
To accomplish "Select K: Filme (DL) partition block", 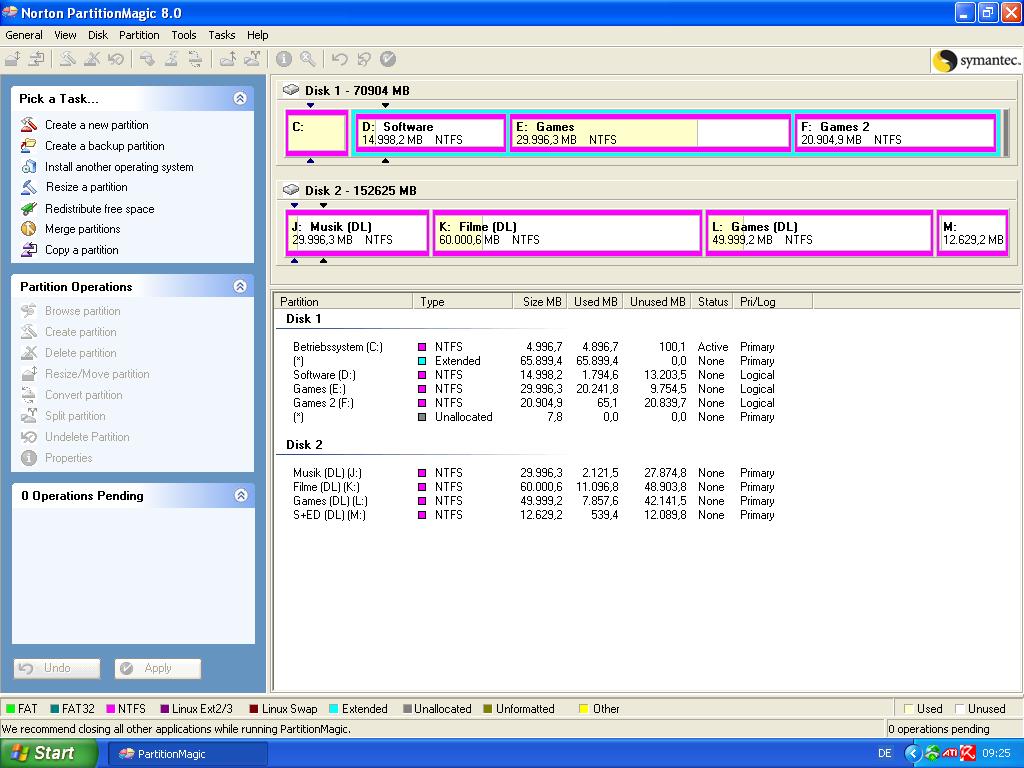I will [568, 233].
